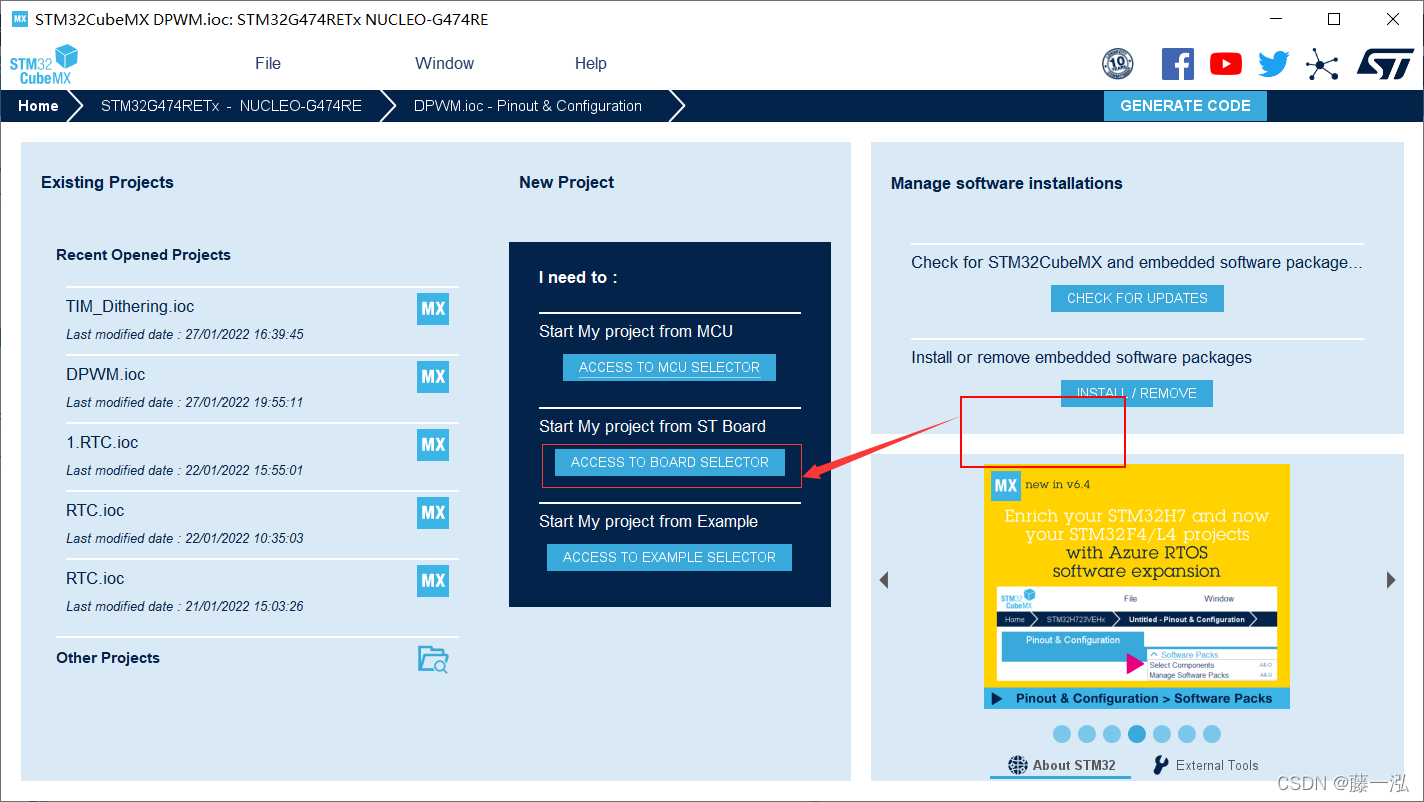Select RTC.ioc modified 22/01/2022 10:35:03
The width and height of the screenshot is (1424, 802).
click(x=95, y=511)
